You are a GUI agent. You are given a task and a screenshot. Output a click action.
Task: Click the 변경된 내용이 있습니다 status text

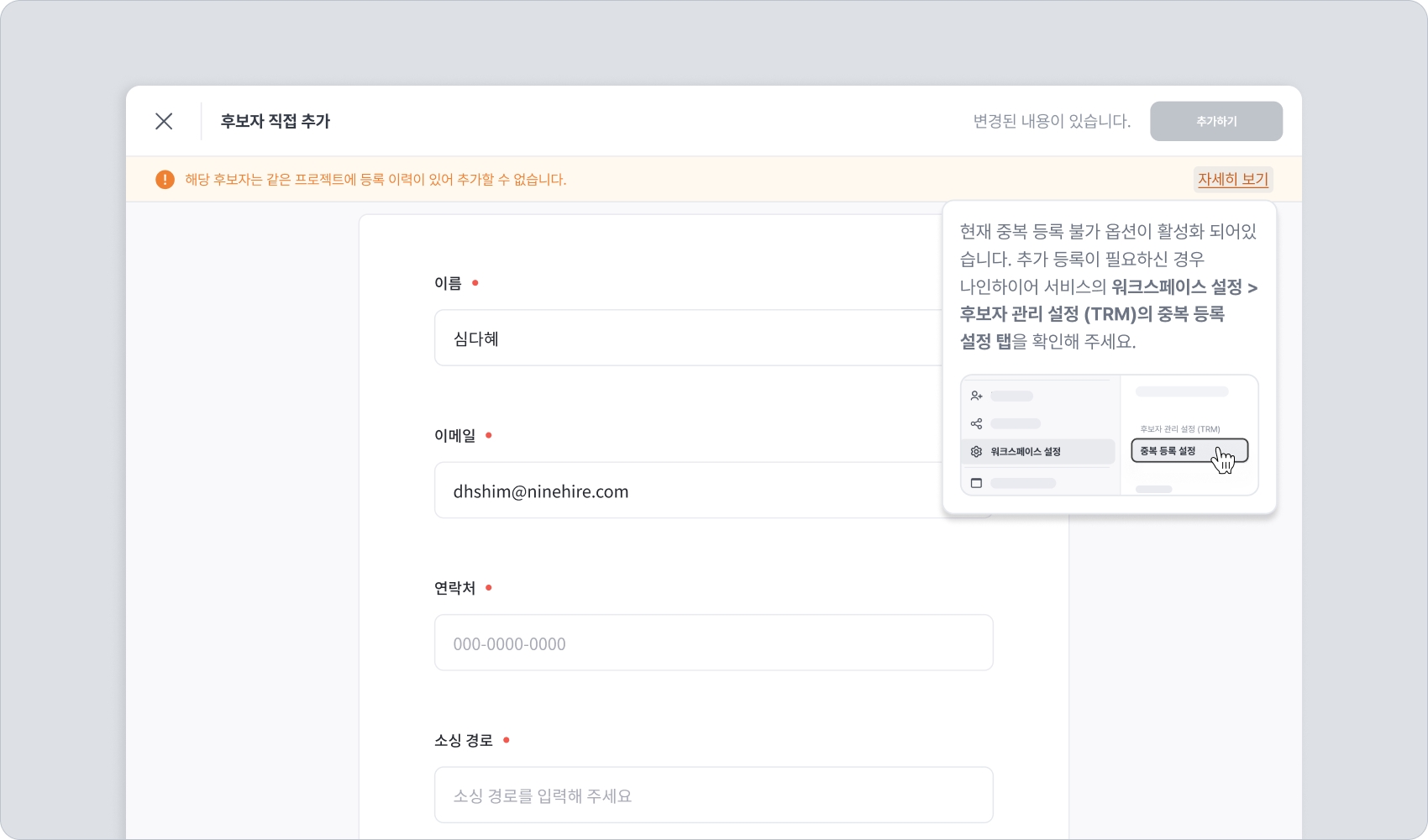pyautogui.click(x=1052, y=121)
